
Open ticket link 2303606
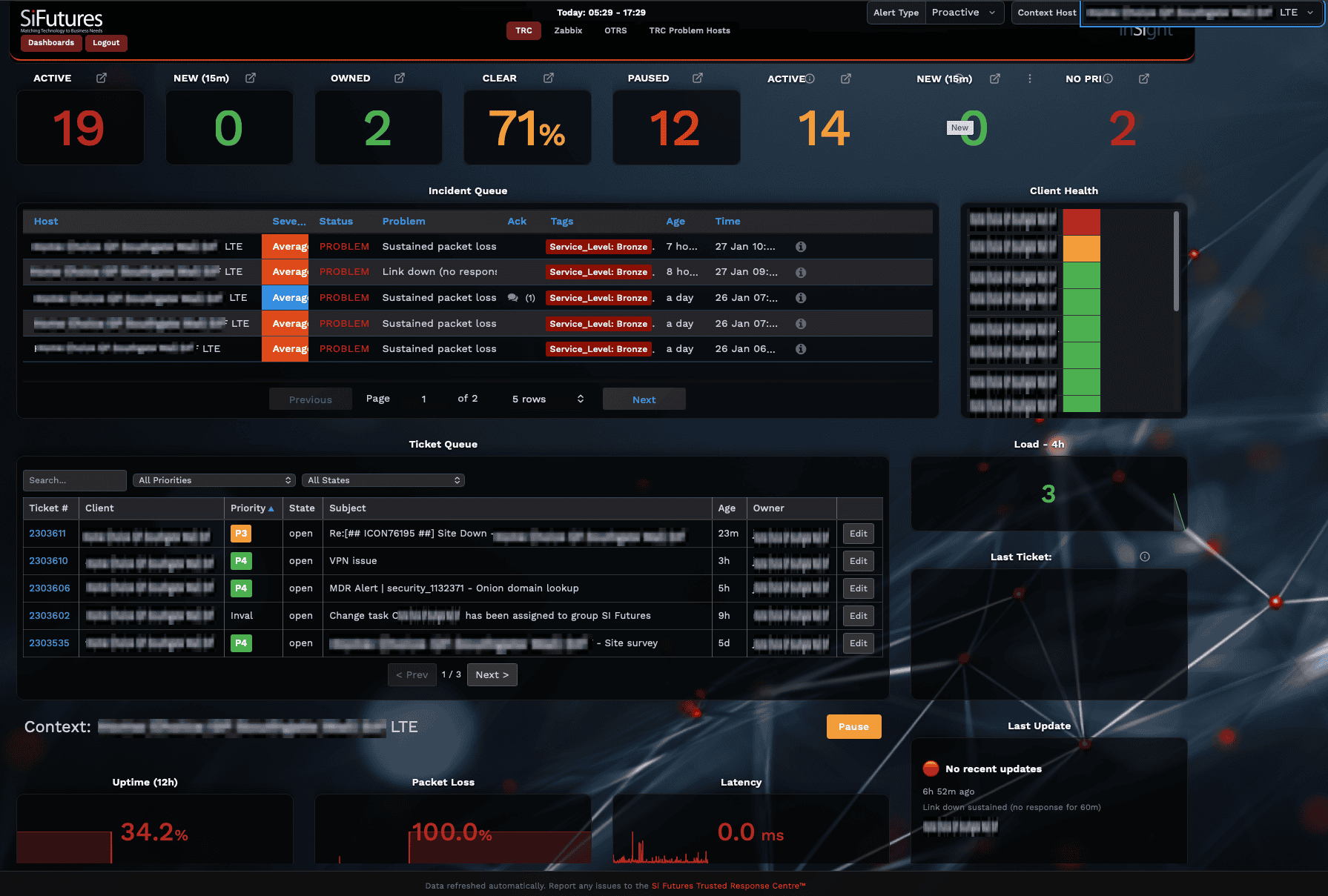(x=49, y=588)
